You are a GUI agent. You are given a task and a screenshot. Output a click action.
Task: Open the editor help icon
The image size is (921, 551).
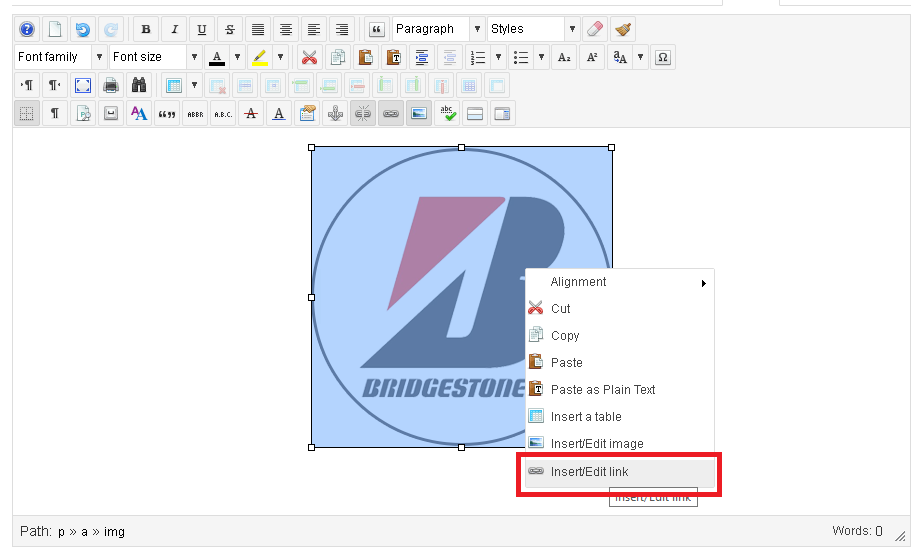[27, 29]
